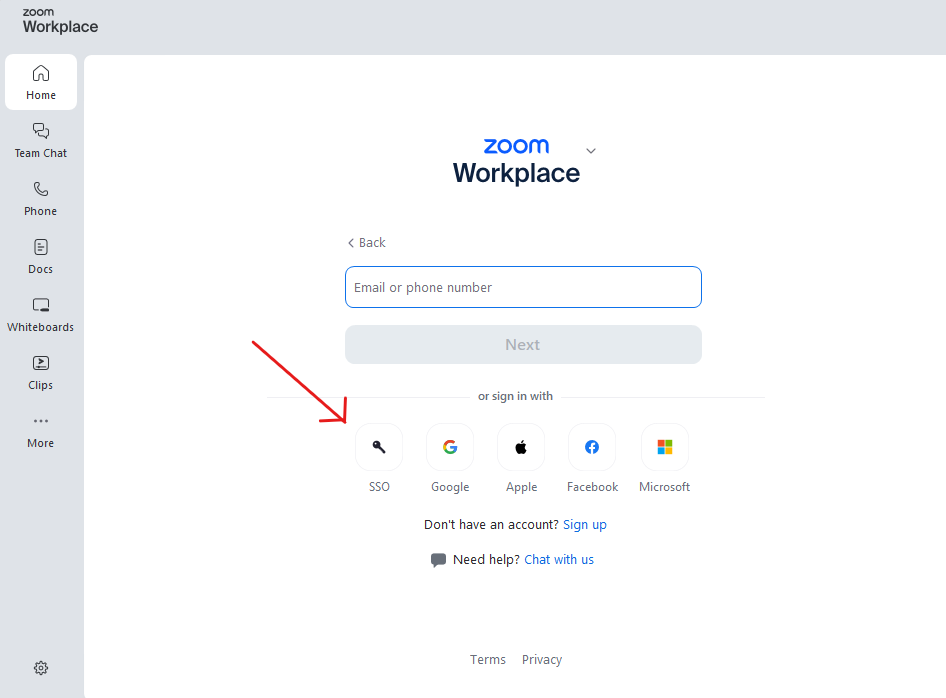This screenshot has width=946, height=698.
Task: Open Chat with us link
Action: [559, 560]
